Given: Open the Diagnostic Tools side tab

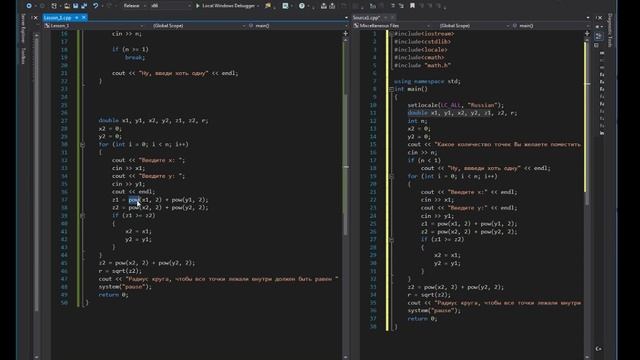Looking at the screenshot, I should [610, 31].
